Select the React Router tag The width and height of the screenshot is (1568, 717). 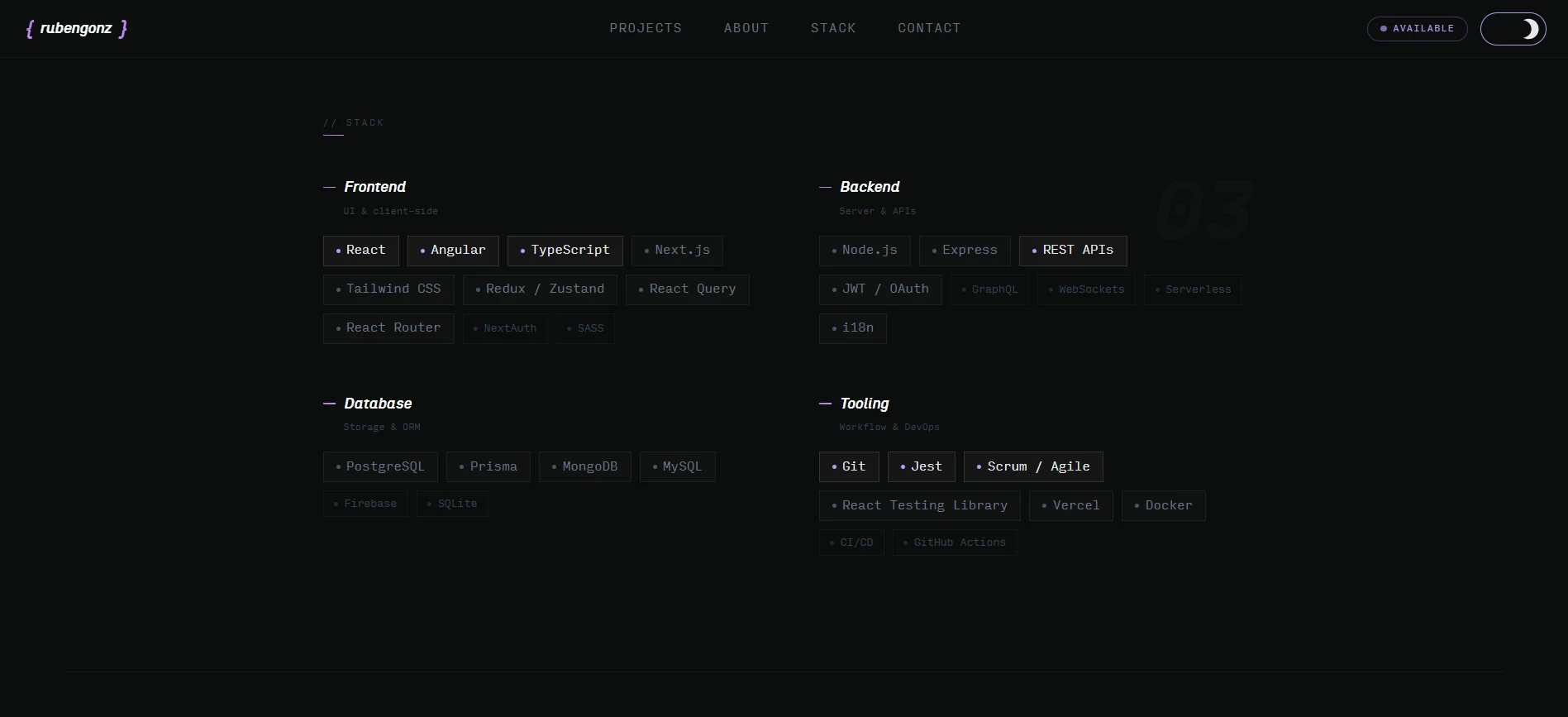point(388,328)
